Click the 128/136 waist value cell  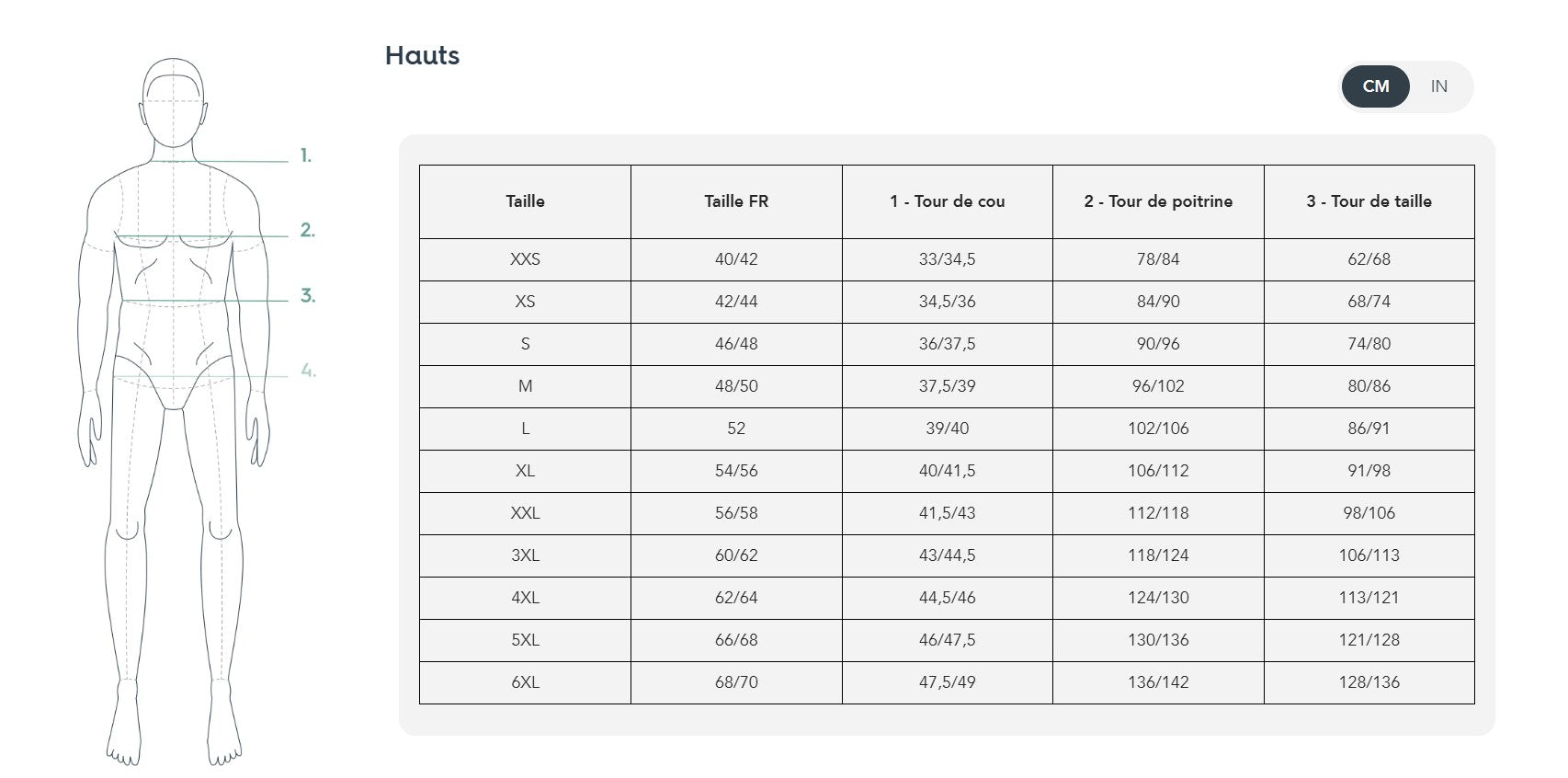1369,682
